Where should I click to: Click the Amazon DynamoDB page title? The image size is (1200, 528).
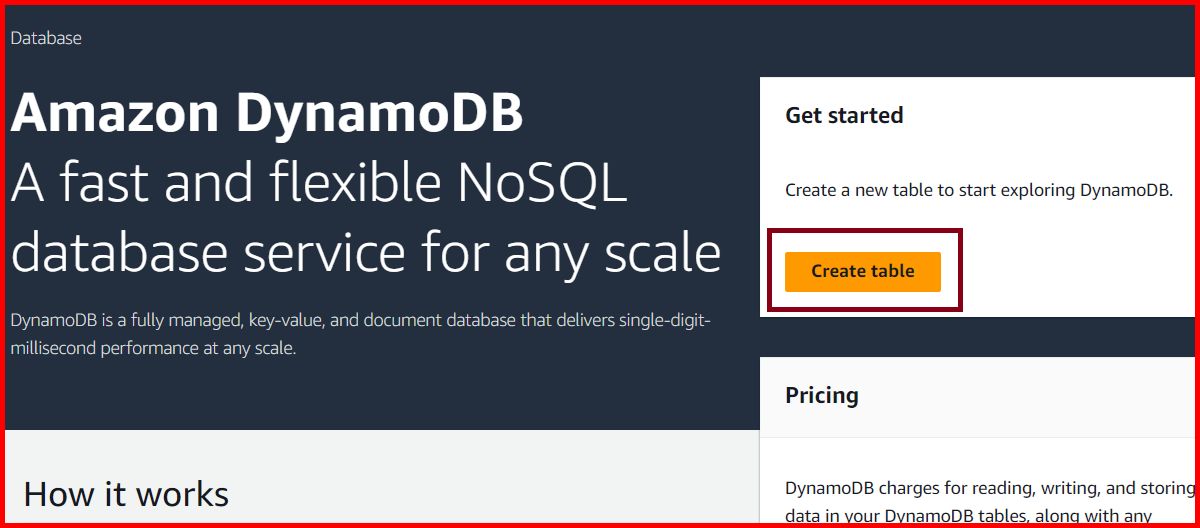point(267,114)
